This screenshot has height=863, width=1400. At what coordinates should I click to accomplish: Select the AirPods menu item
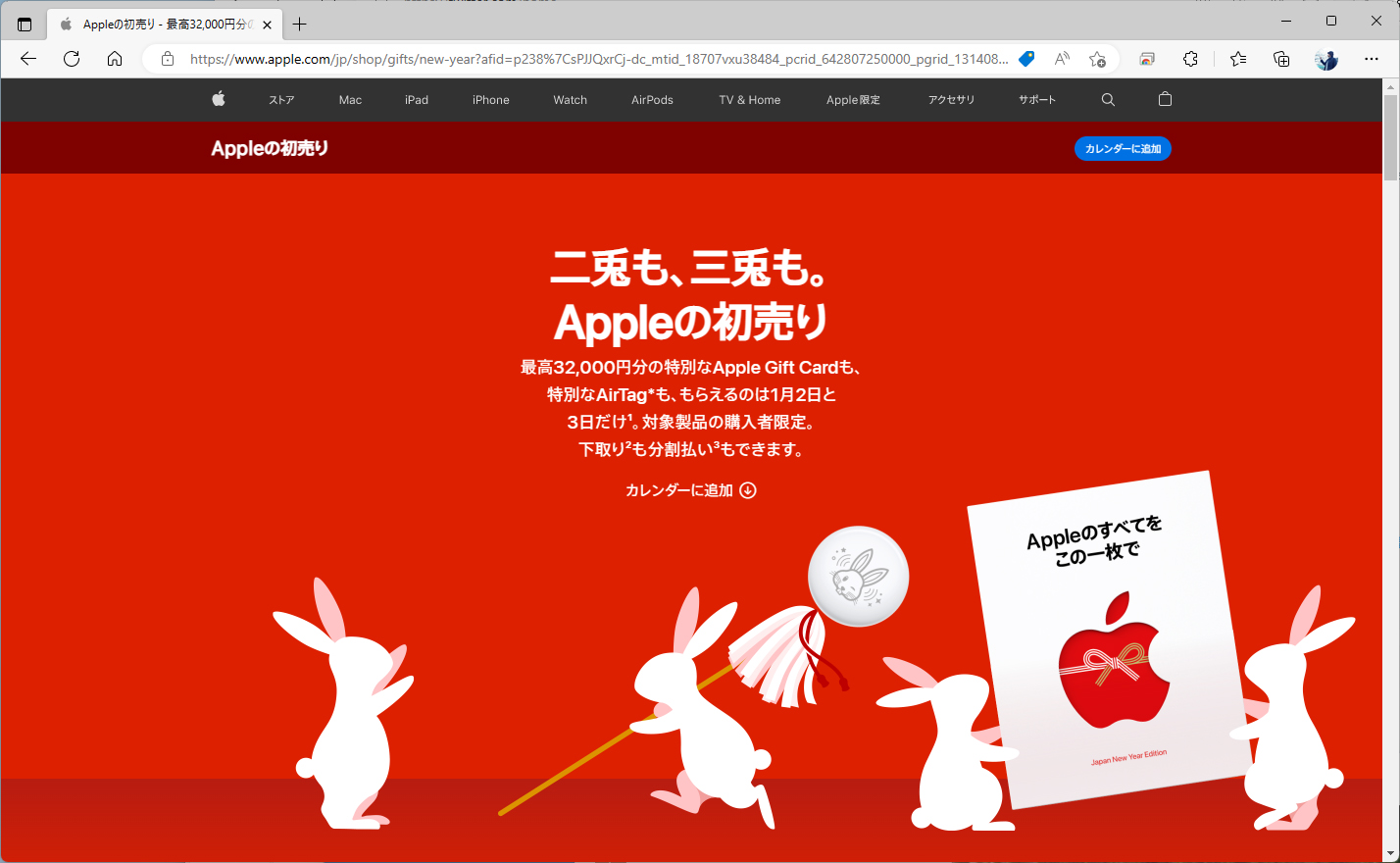coord(651,99)
